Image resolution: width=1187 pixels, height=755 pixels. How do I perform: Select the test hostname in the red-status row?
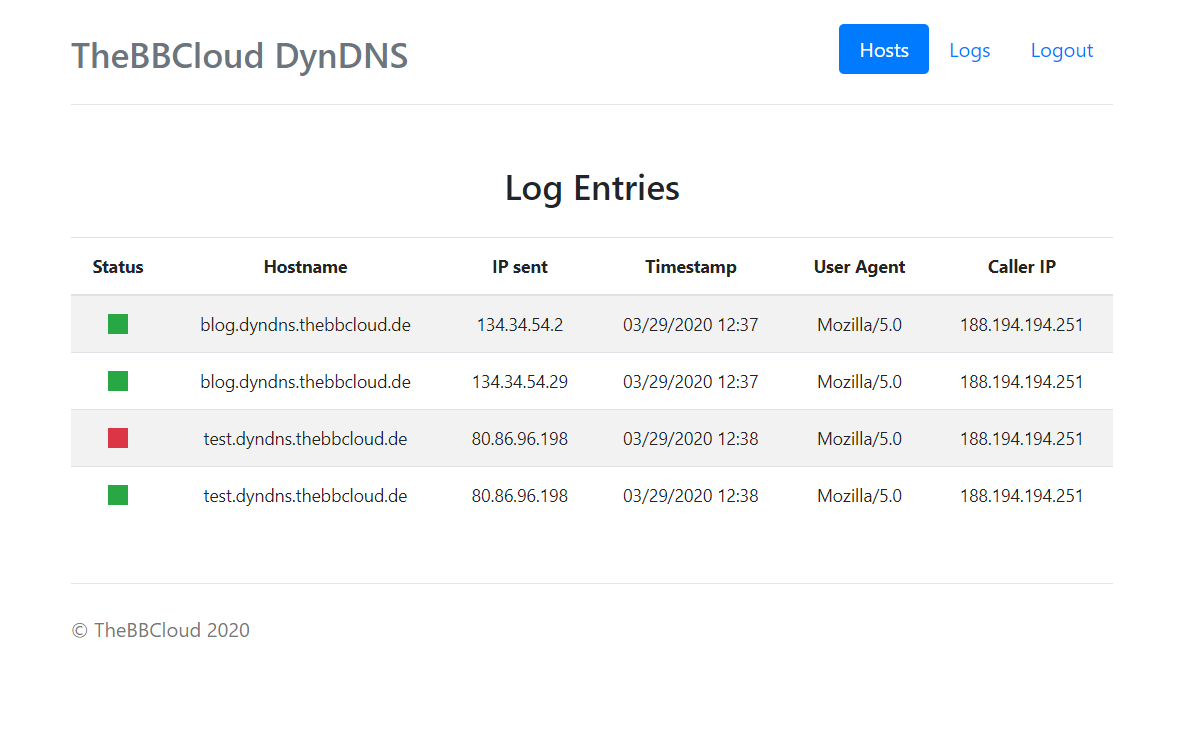click(305, 439)
